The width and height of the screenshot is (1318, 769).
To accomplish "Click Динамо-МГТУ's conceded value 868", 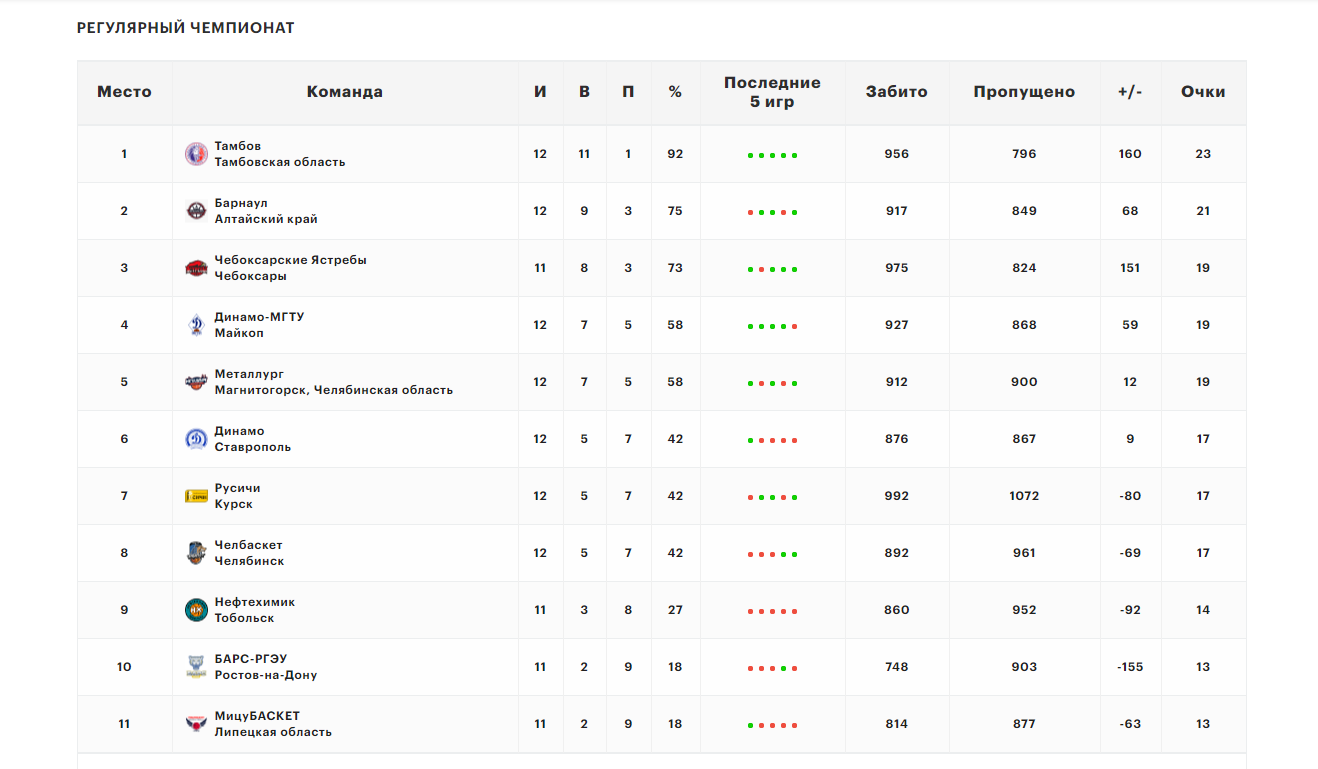I will pyautogui.click(x=1024, y=325).
